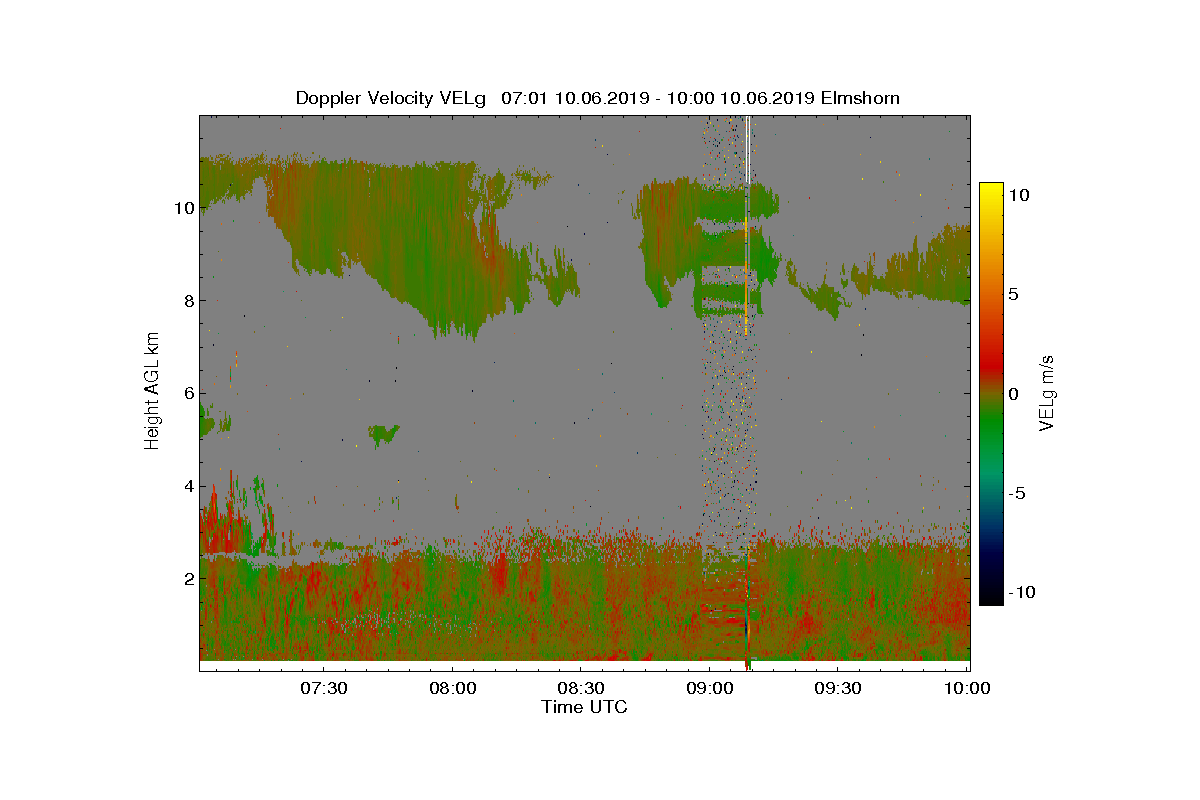Screen dimensions: 1200x800
Task: Click the '10:00' time tick label
Action: 966,688
